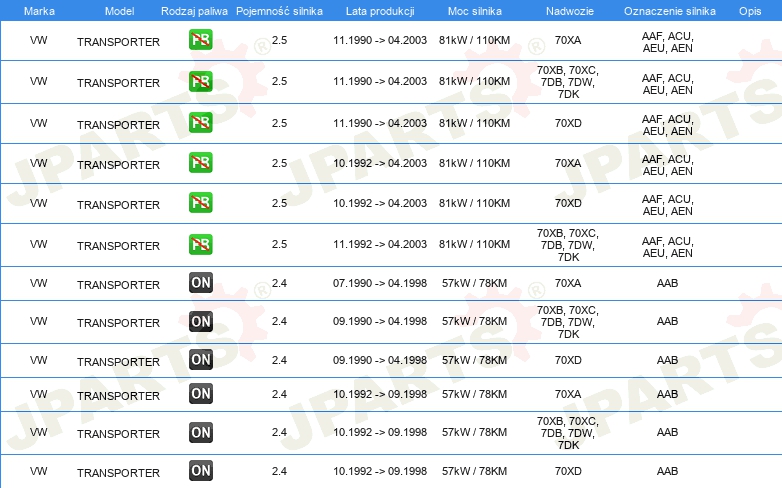Click 09.1990 -> 04.1998 in 70XB, 70XC row

pos(380,321)
